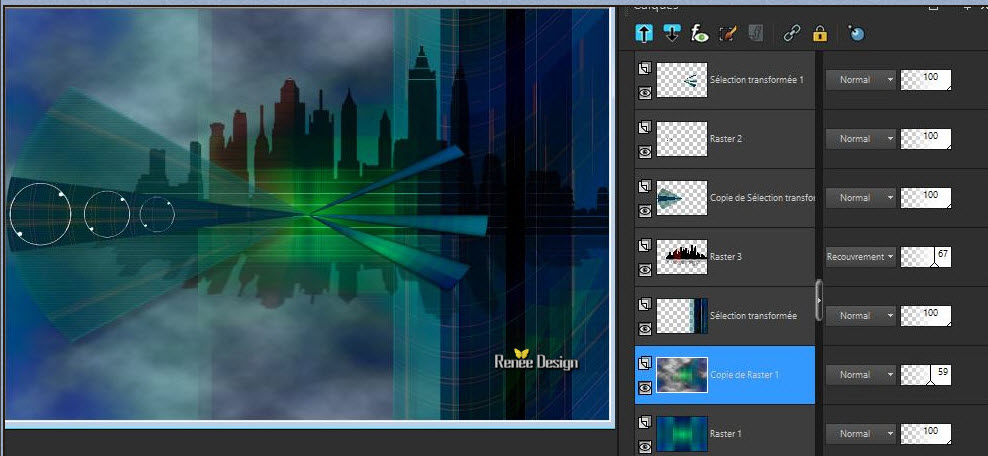Hide the Raster 3 layer

coord(645,270)
